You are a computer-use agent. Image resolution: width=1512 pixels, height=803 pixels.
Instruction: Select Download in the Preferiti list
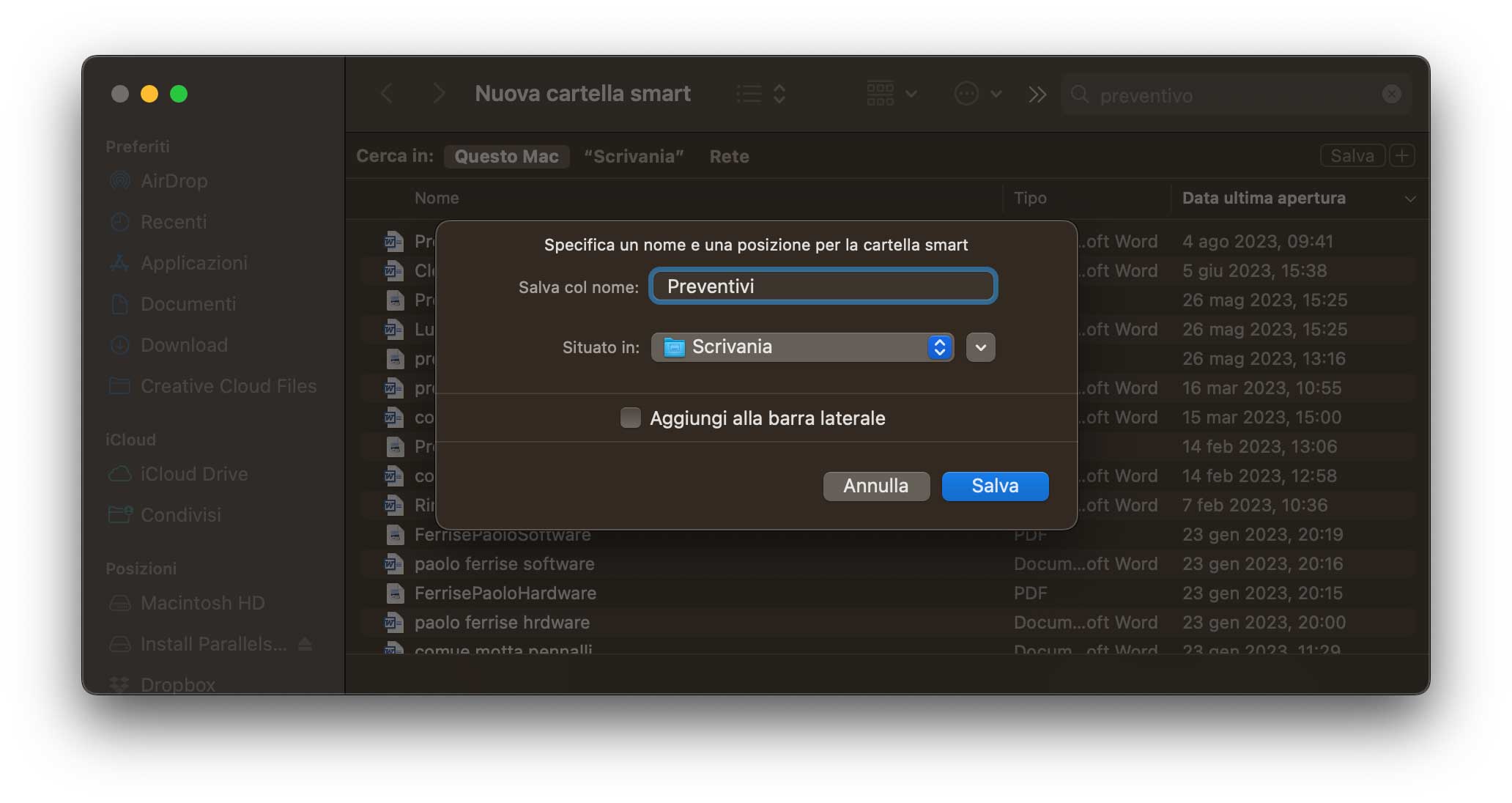(184, 345)
